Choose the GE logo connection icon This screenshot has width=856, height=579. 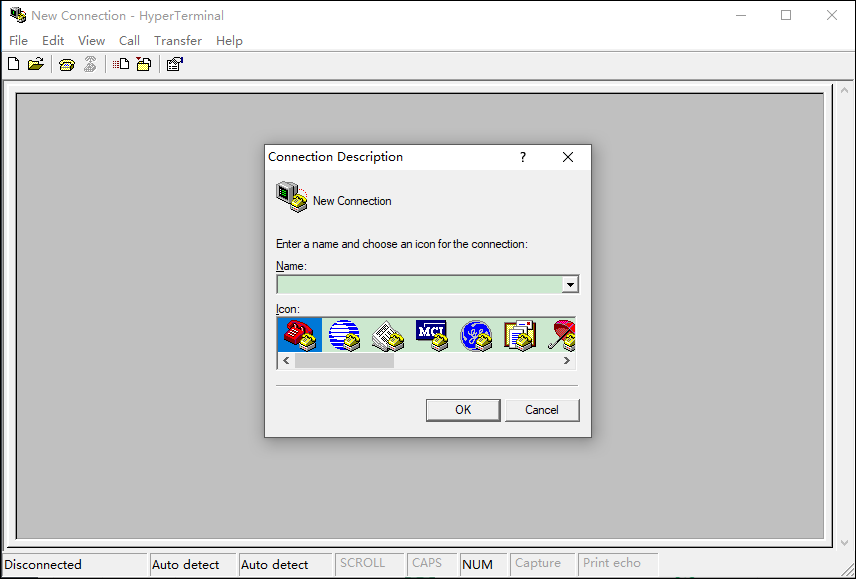pyautogui.click(x=476, y=334)
